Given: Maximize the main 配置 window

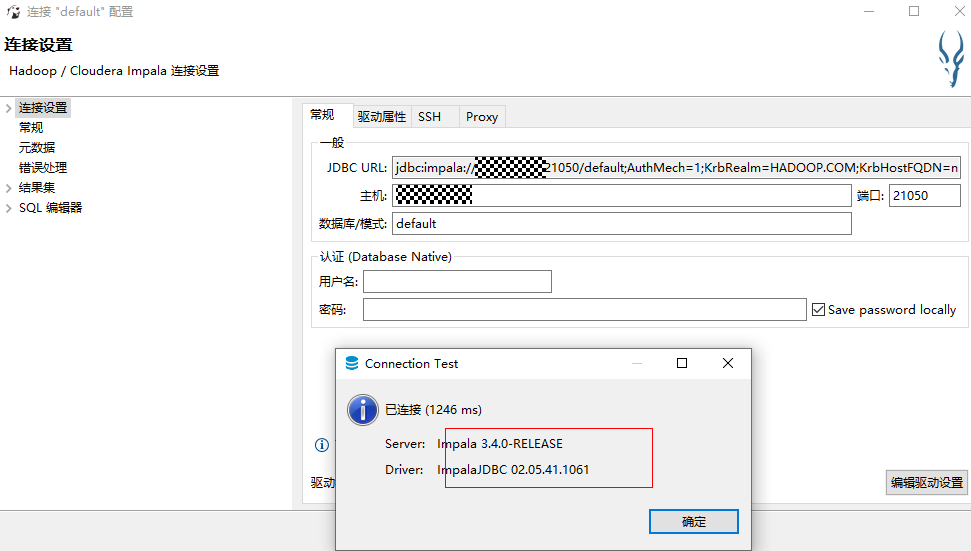Looking at the screenshot, I should click(914, 11).
